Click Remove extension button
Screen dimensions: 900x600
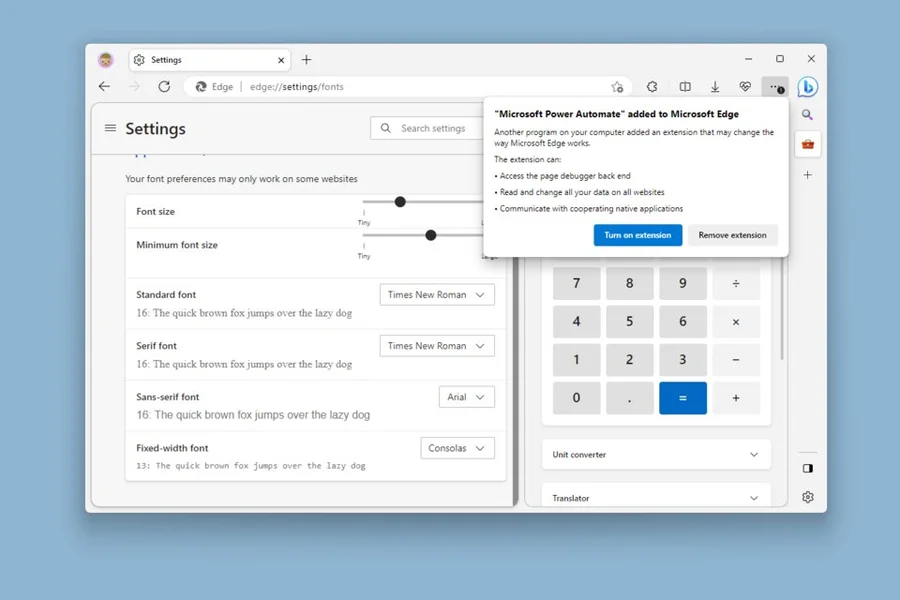click(x=732, y=235)
